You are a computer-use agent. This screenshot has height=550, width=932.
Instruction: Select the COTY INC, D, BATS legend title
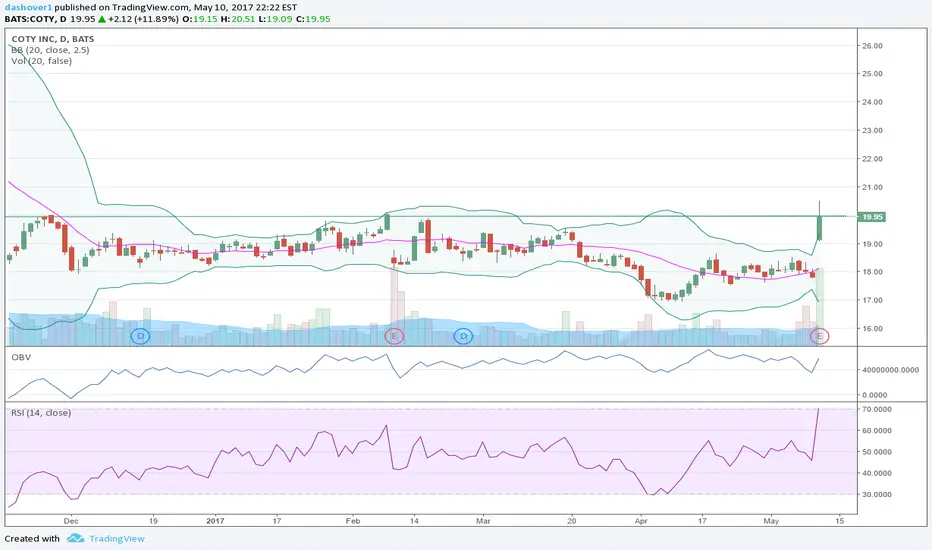click(52, 39)
